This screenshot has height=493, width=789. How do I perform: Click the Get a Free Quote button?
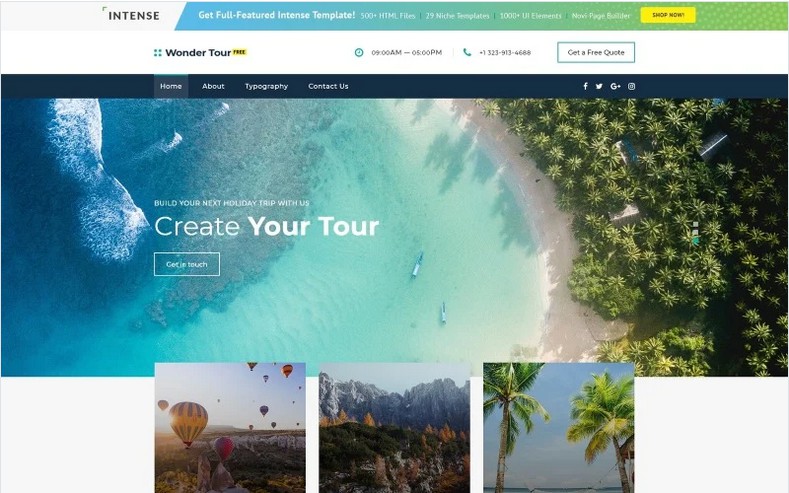[596, 52]
